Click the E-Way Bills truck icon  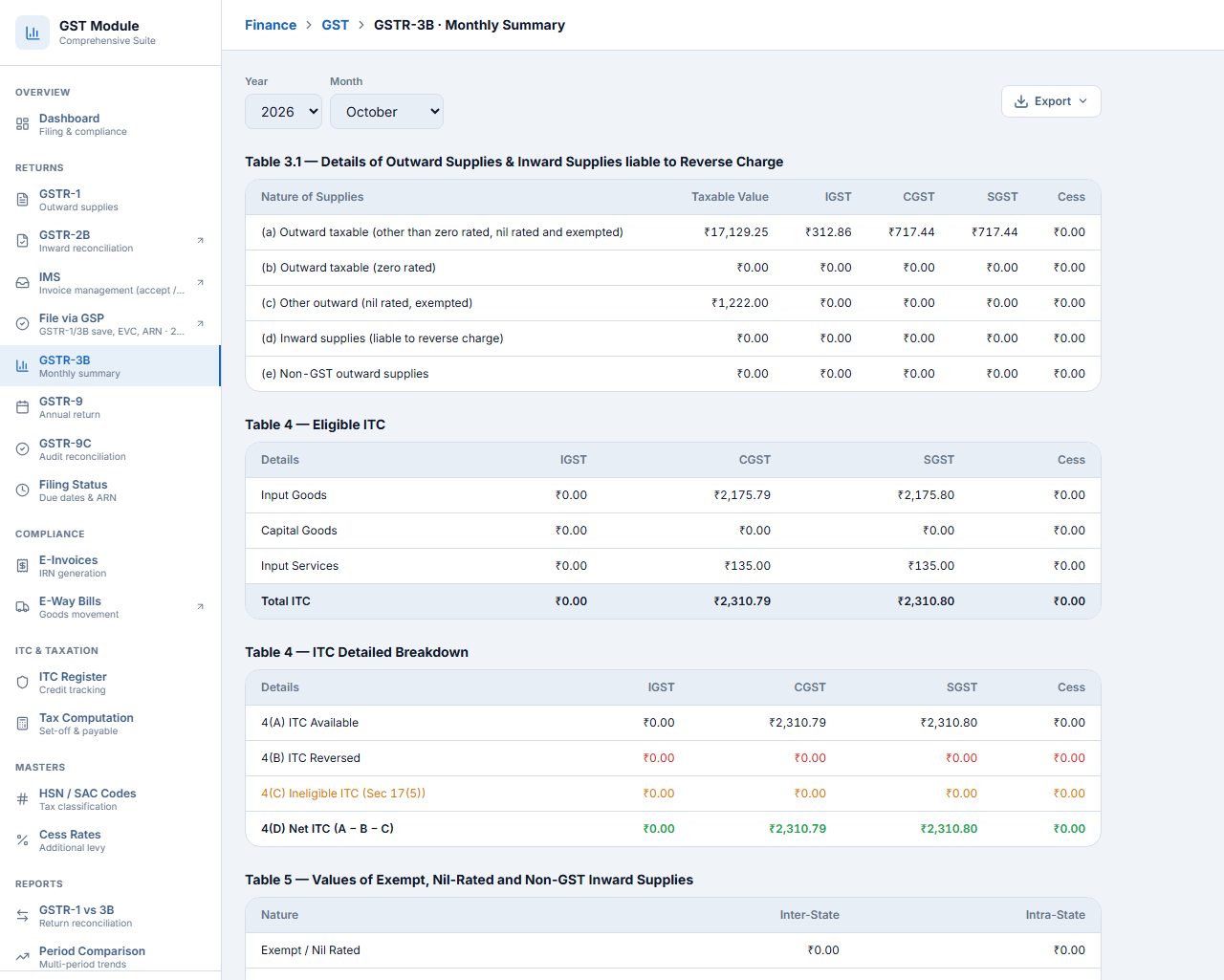(22, 607)
